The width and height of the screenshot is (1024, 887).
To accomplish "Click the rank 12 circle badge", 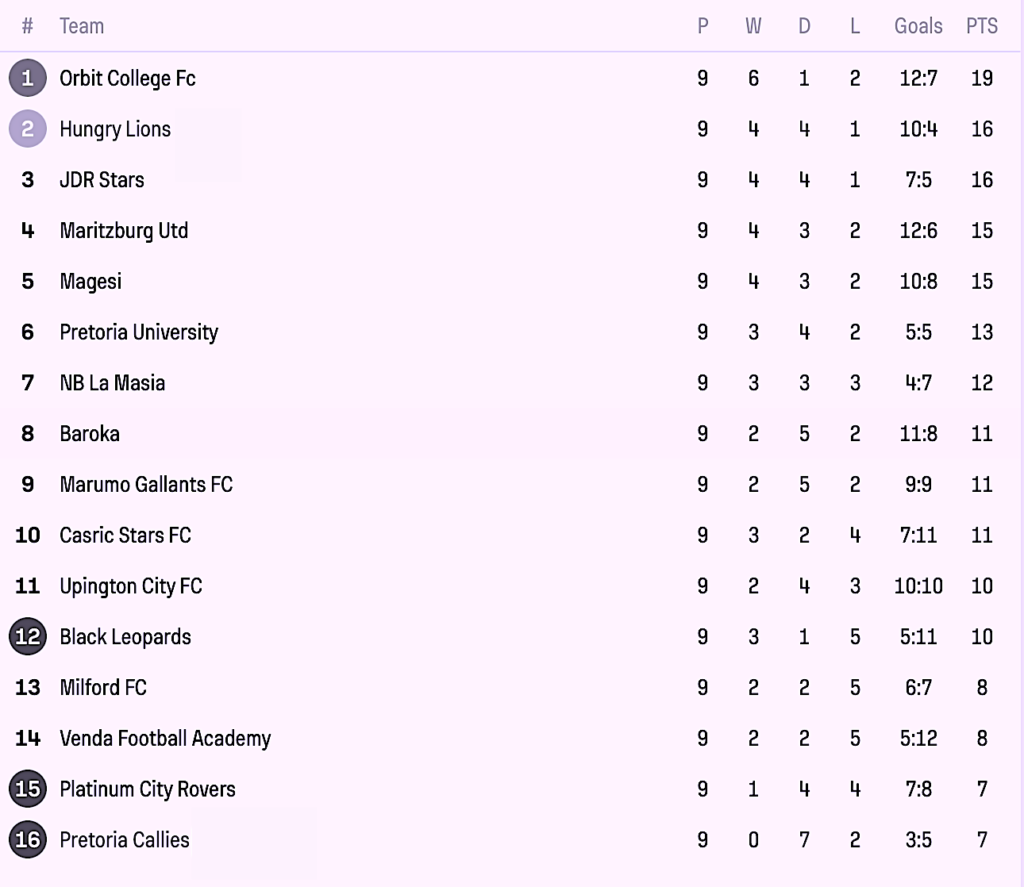I will tap(27, 637).
